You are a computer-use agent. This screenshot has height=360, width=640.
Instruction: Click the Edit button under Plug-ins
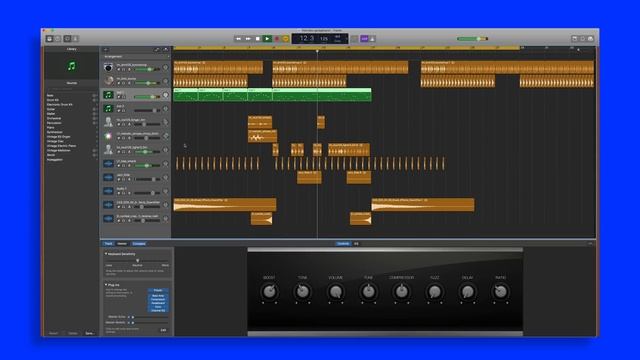tap(163, 330)
